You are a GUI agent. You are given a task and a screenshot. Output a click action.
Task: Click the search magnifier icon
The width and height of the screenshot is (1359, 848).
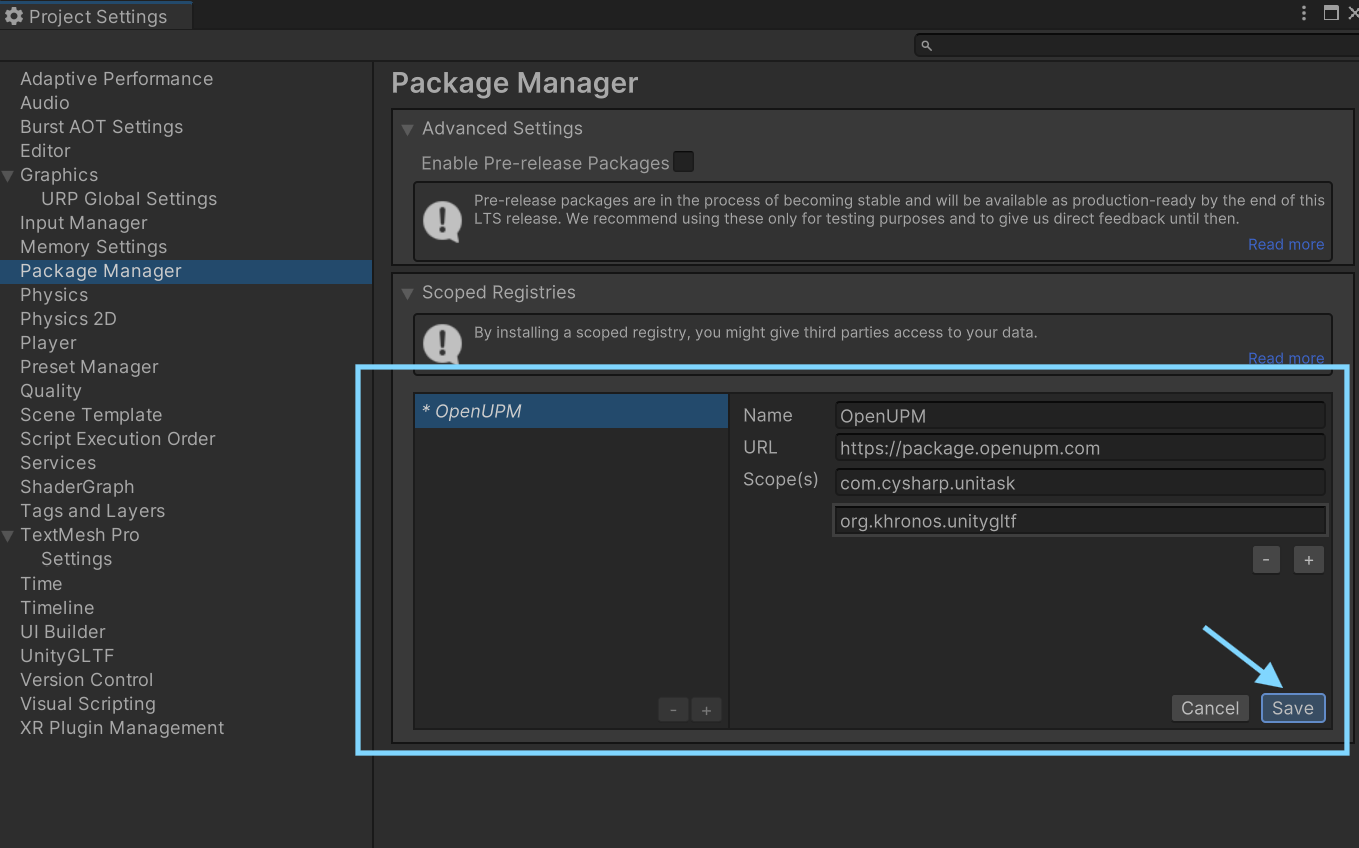click(x=926, y=45)
